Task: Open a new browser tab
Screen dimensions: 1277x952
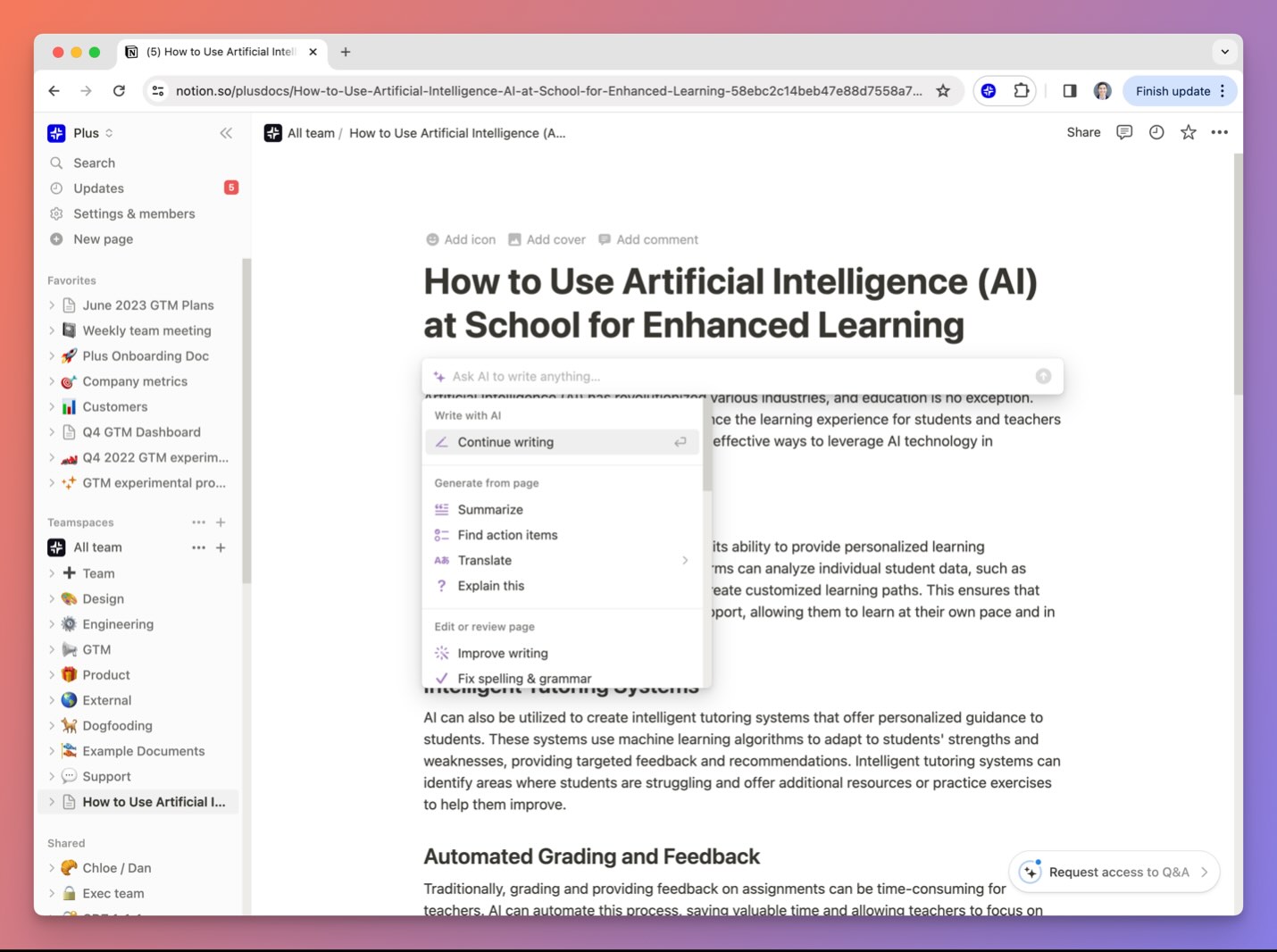Action: pyautogui.click(x=346, y=52)
